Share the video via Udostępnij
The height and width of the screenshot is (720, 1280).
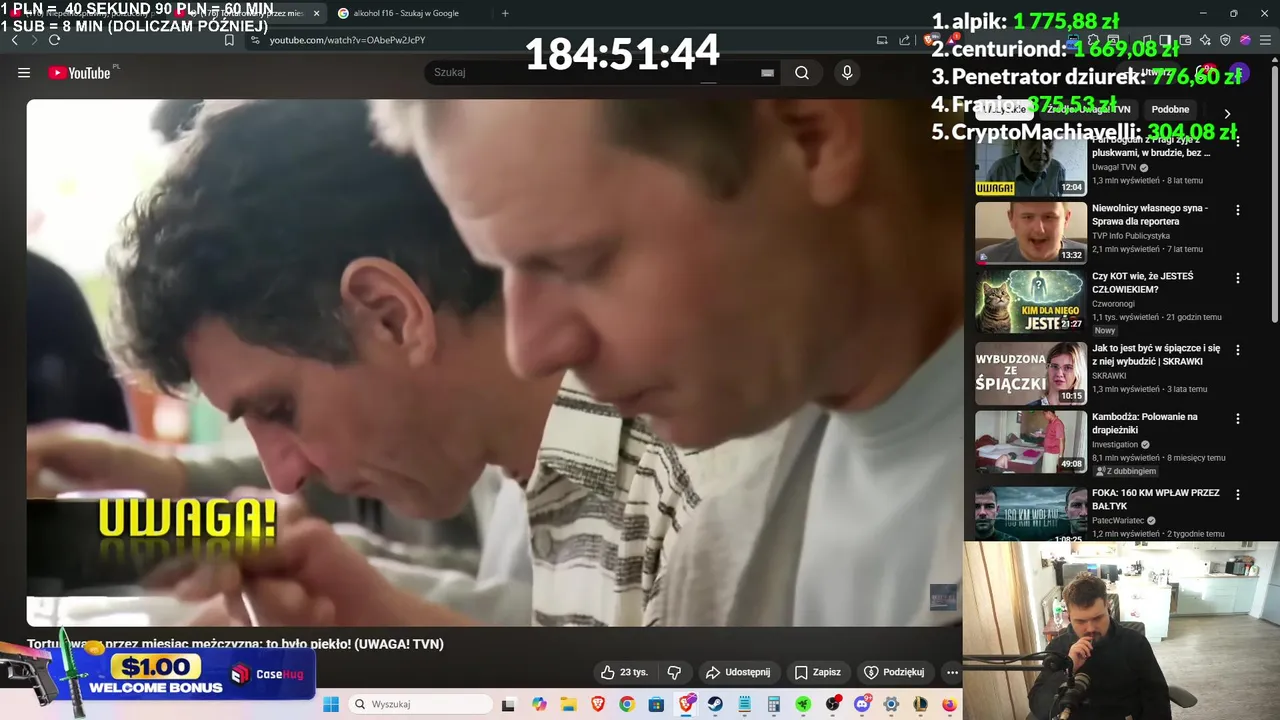pyautogui.click(x=737, y=672)
